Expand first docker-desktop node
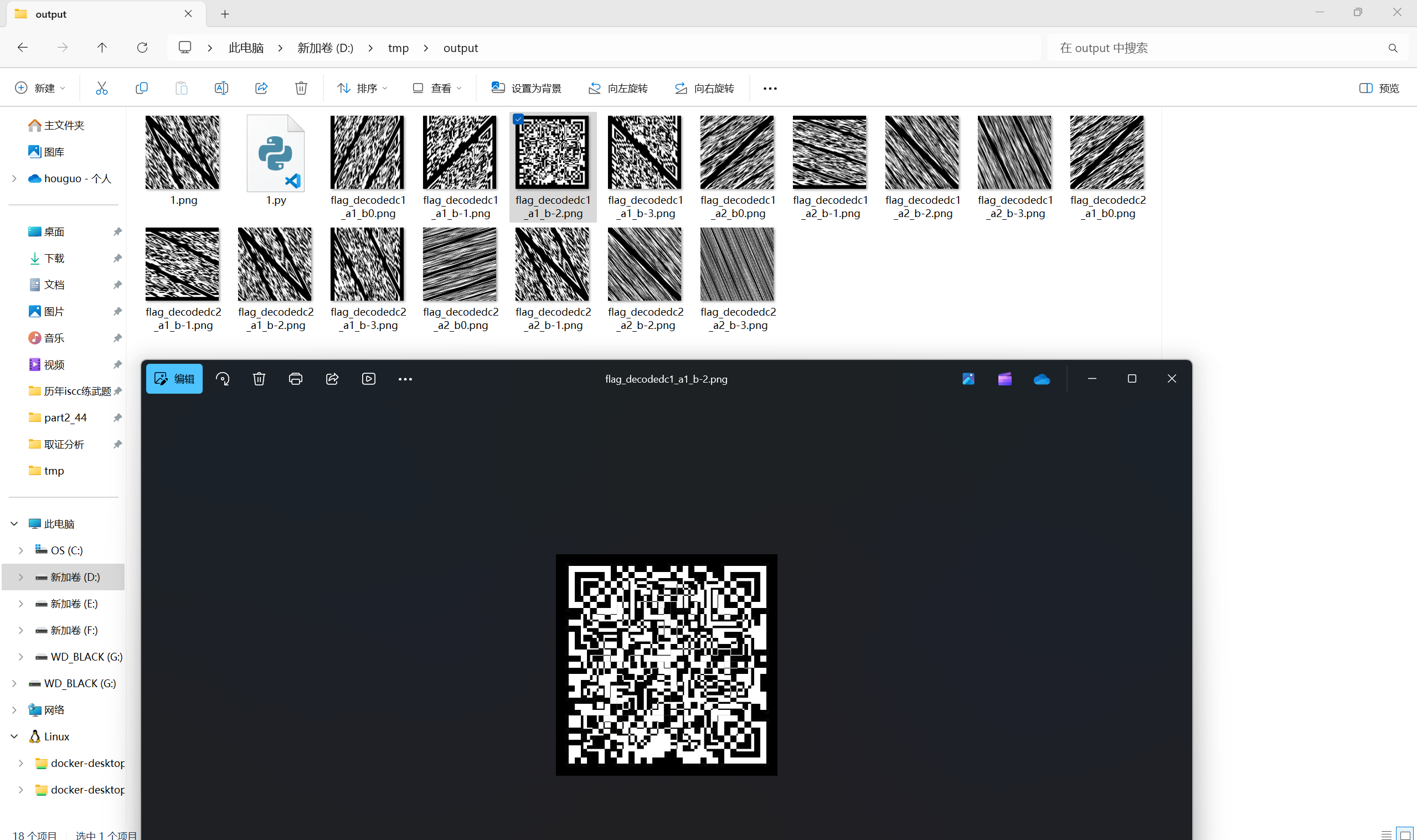 (21, 763)
